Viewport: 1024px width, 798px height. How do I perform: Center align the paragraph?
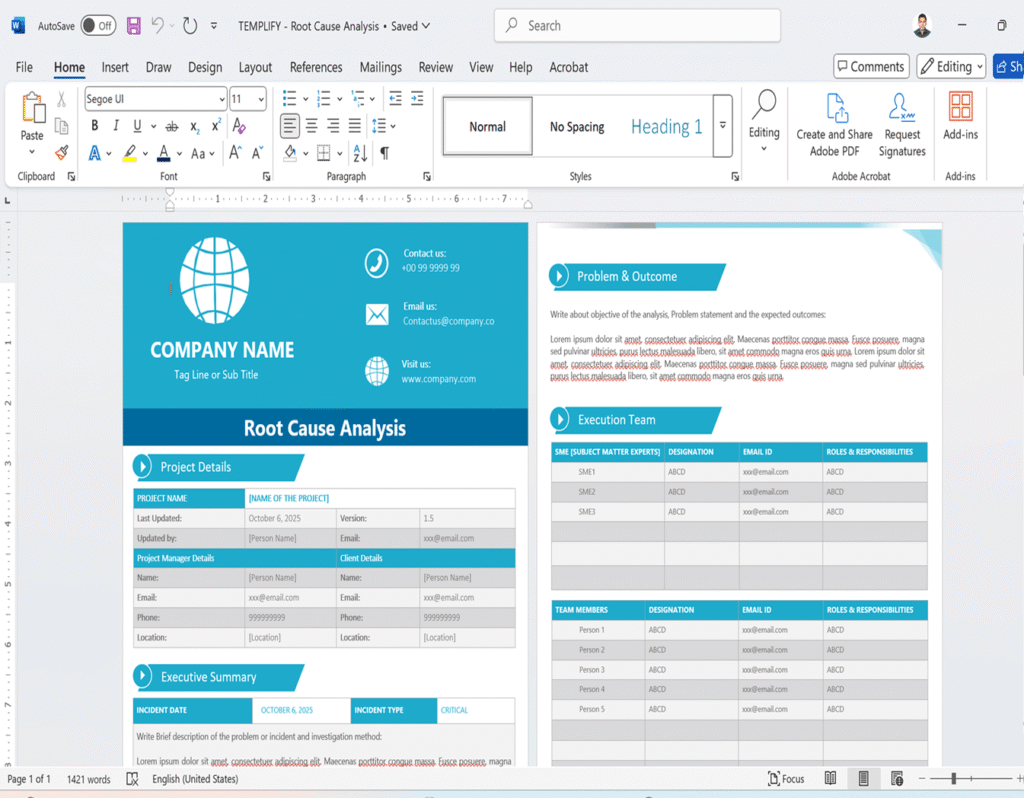coord(312,126)
